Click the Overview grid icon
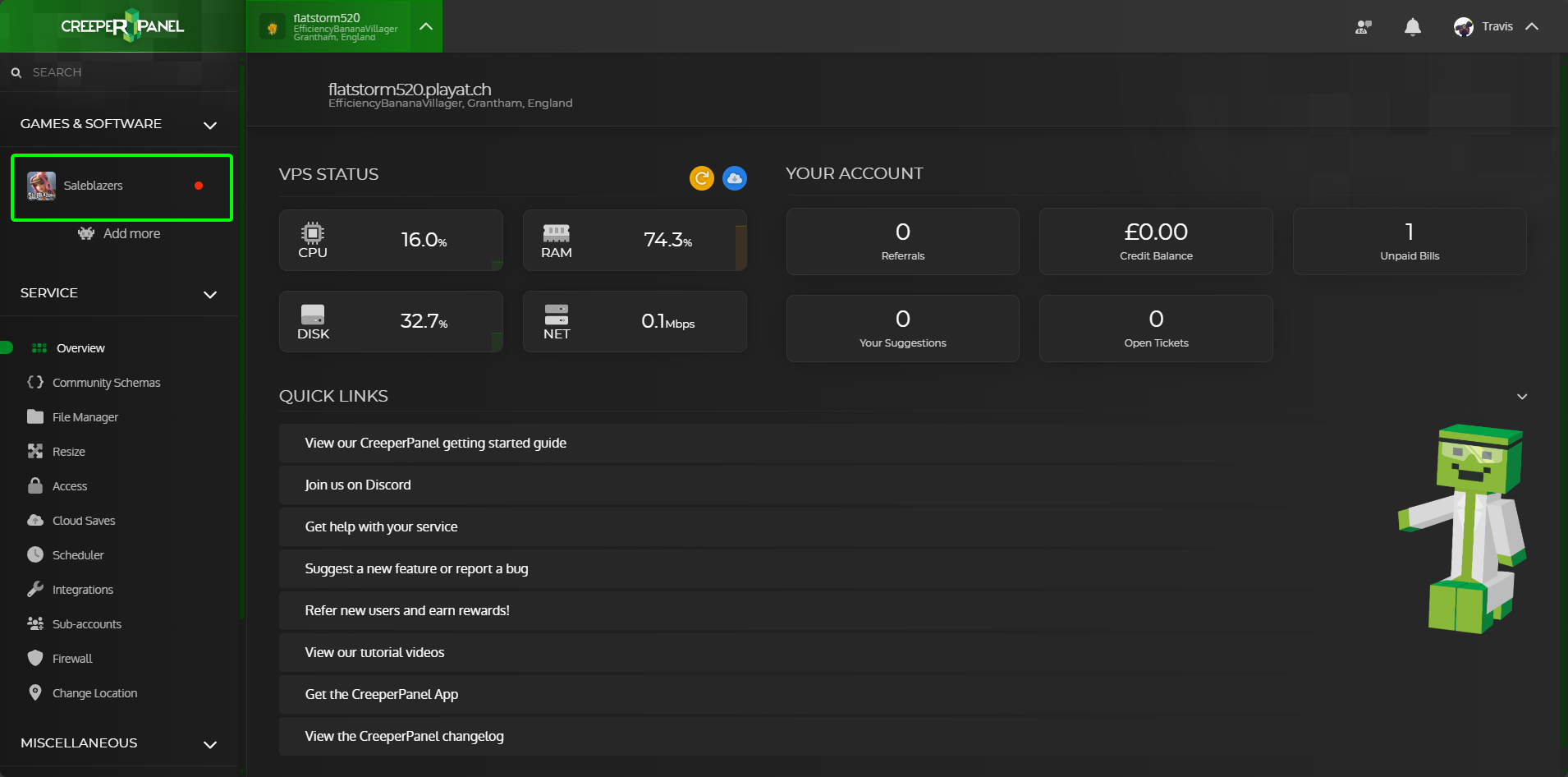Image resolution: width=1568 pixels, height=777 pixels. [x=39, y=348]
